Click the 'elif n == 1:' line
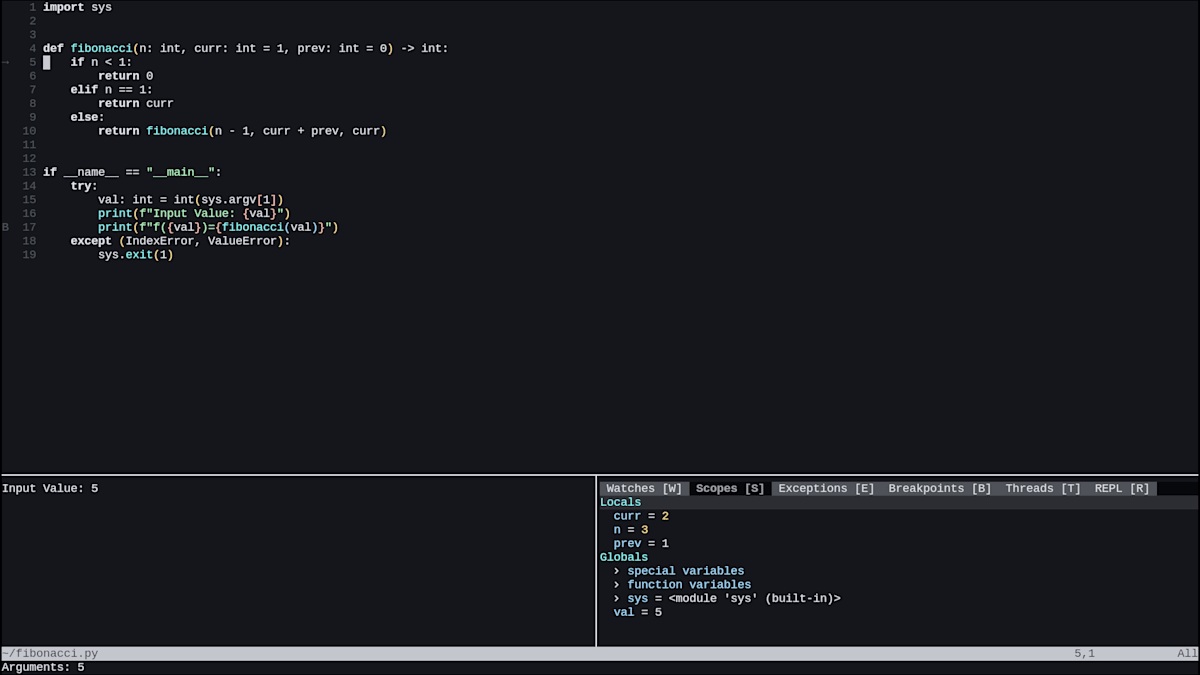1200x675 pixels. pyautogui.click(x=112, y=90)
